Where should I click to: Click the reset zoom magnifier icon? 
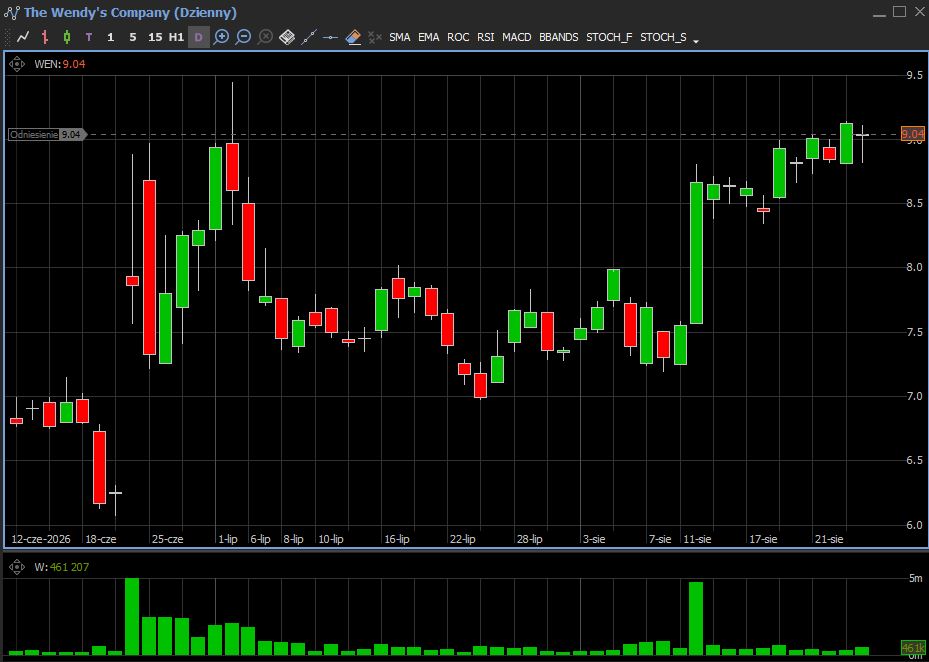tap(265, 37)
